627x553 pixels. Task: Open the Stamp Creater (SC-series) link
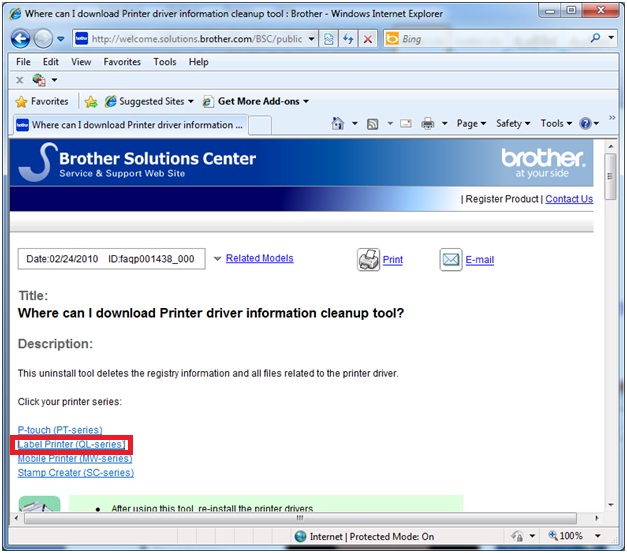click(x=75, y=472)
